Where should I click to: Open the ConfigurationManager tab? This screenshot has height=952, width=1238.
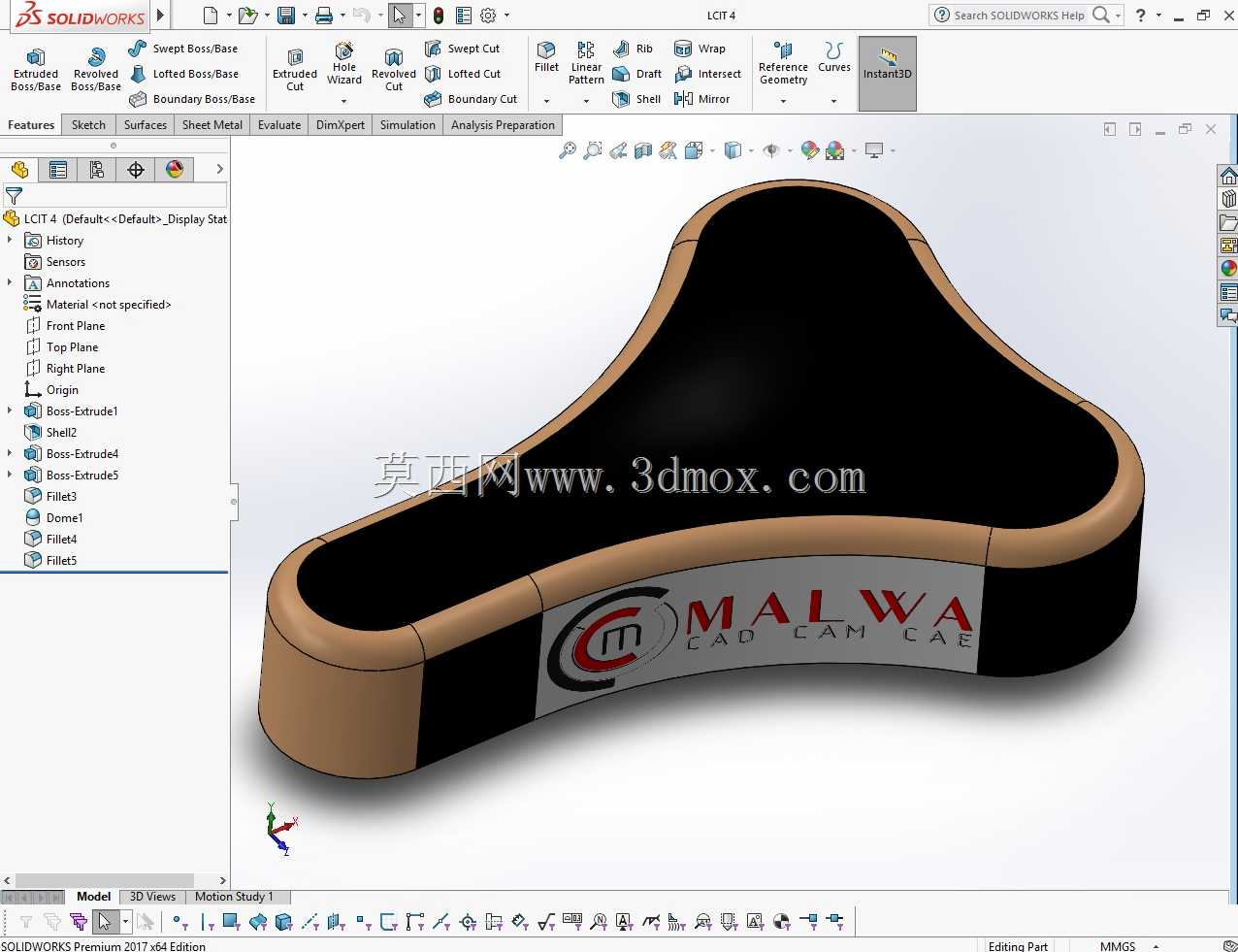pos(97,170)
